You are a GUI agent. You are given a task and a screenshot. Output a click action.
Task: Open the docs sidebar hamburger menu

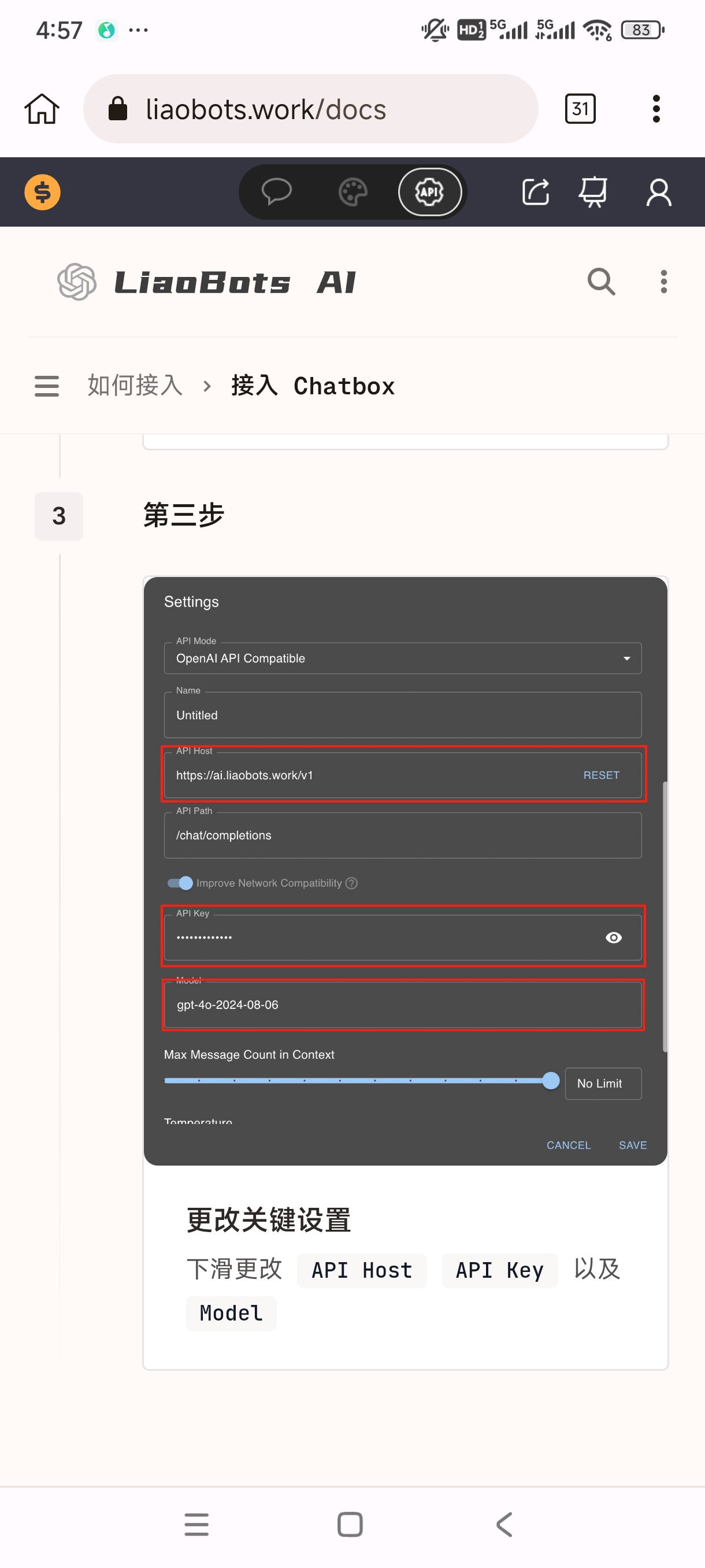coord(47,386)
